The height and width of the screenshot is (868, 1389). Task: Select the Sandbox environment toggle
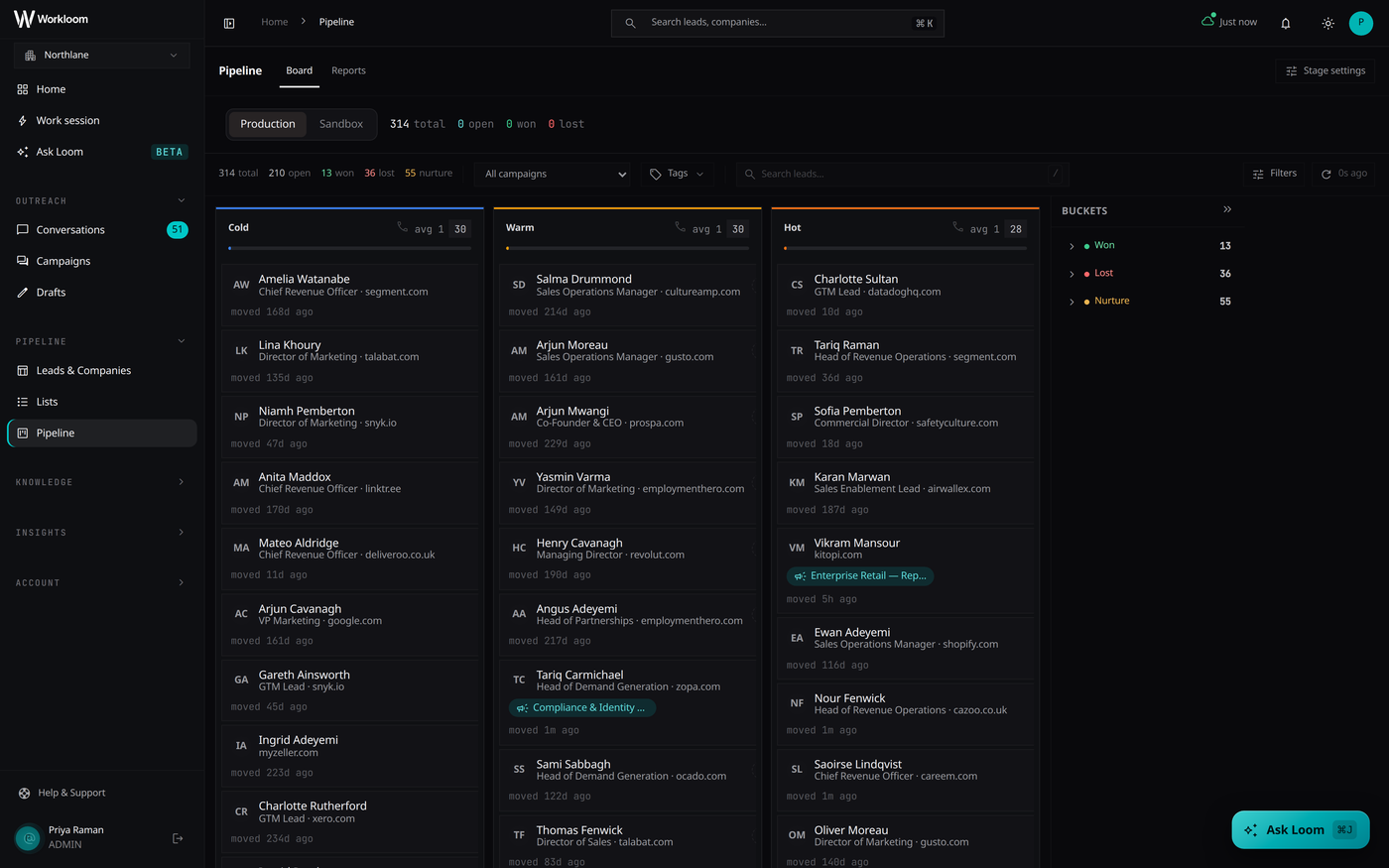[x=341, y=124]
